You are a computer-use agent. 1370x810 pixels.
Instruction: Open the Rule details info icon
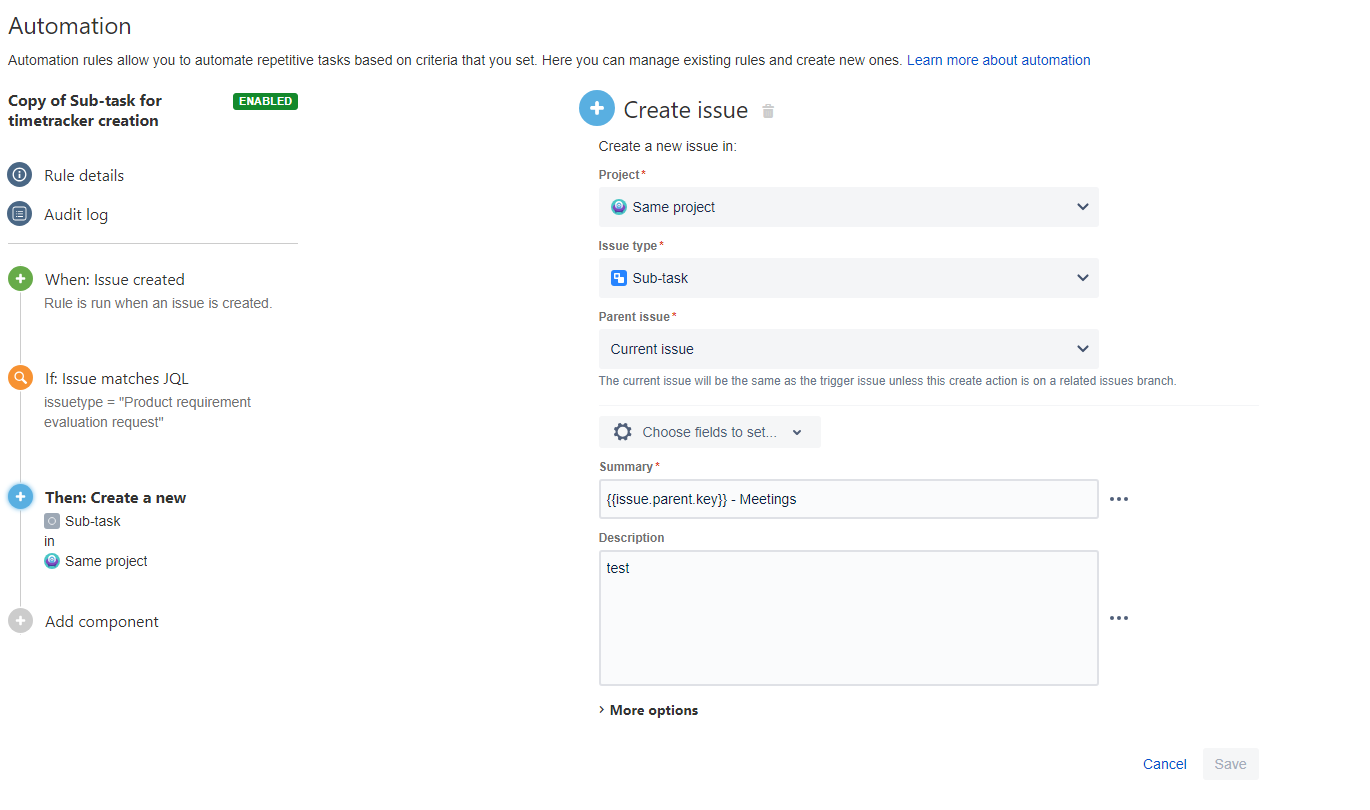20,175
